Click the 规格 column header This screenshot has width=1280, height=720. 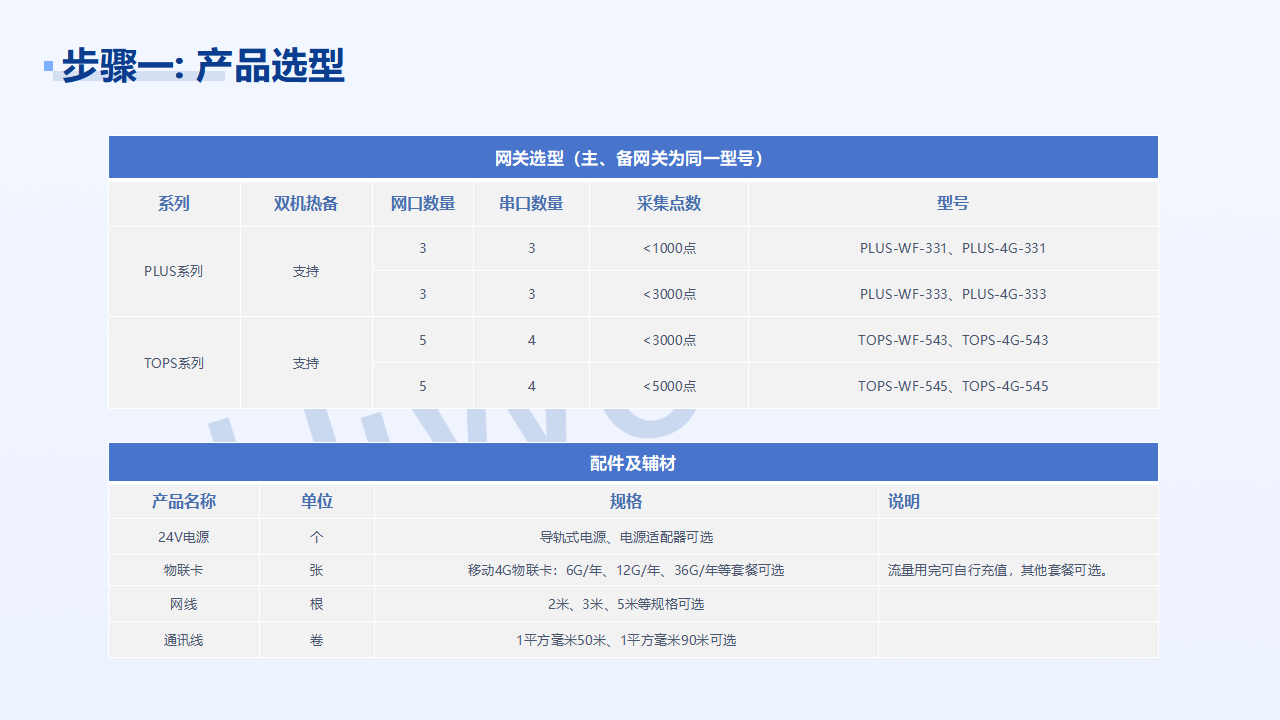coord(626,501)
